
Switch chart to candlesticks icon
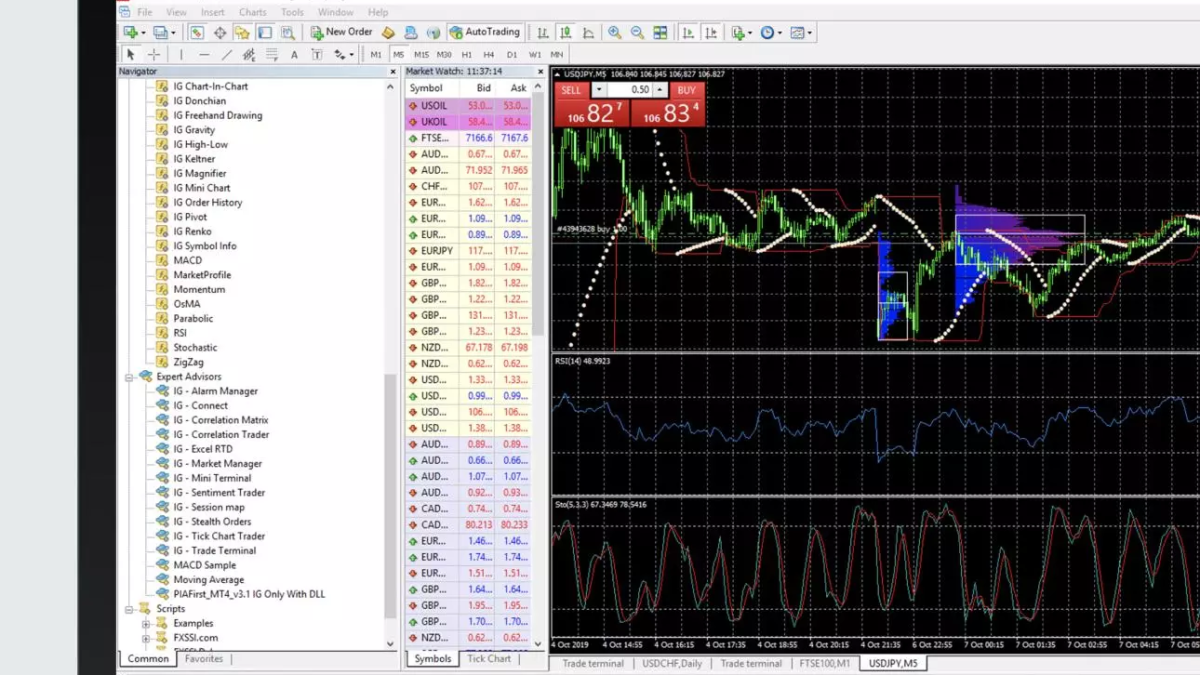coord(566,32)
